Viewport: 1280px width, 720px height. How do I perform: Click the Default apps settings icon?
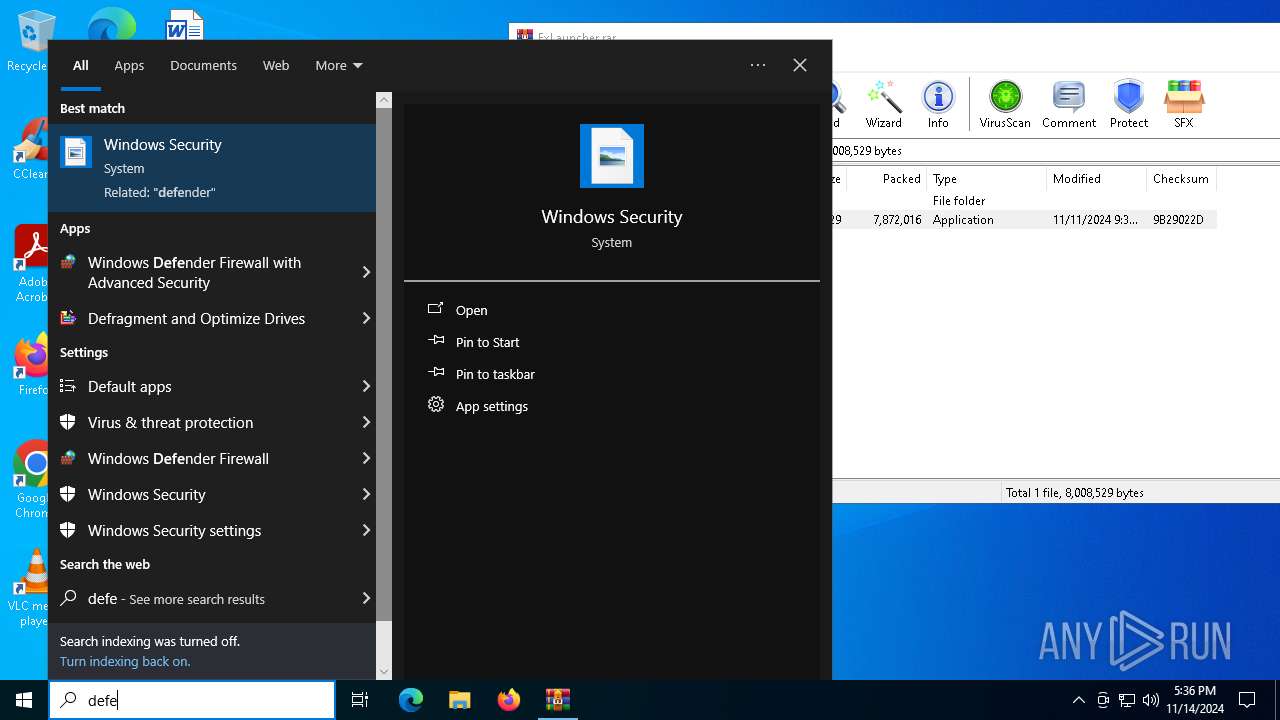pyautogui.click(x=68, y=386)
